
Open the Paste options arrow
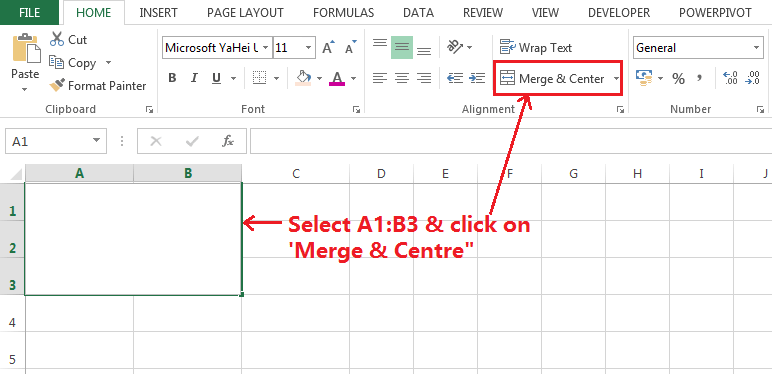[25, 89]
